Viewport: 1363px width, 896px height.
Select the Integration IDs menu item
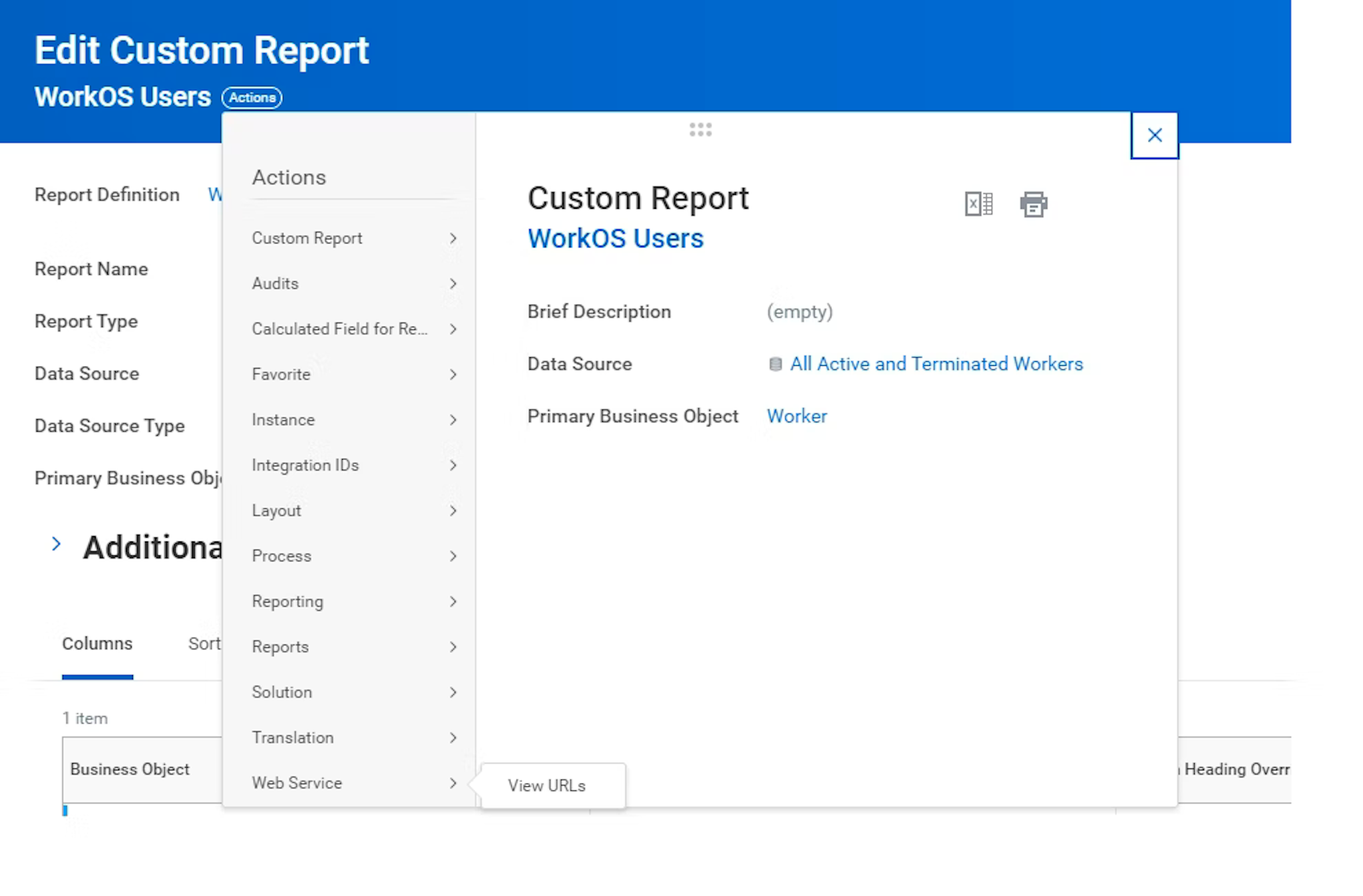point(305,466)
